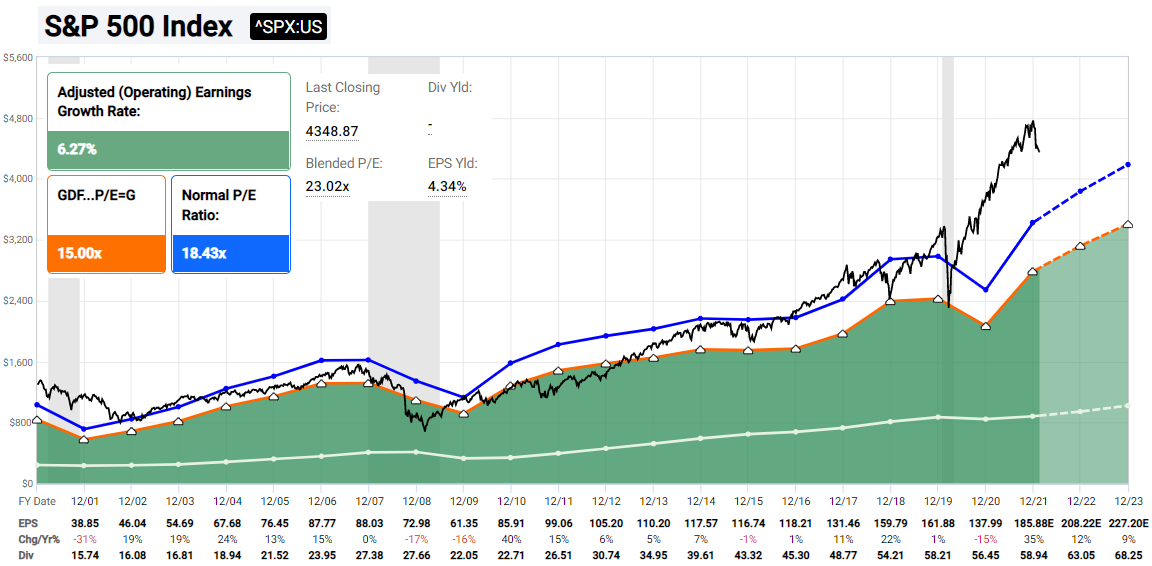The image size is (1152, 566).
Task: Click the Div Yld label
Action: [450, 87]
